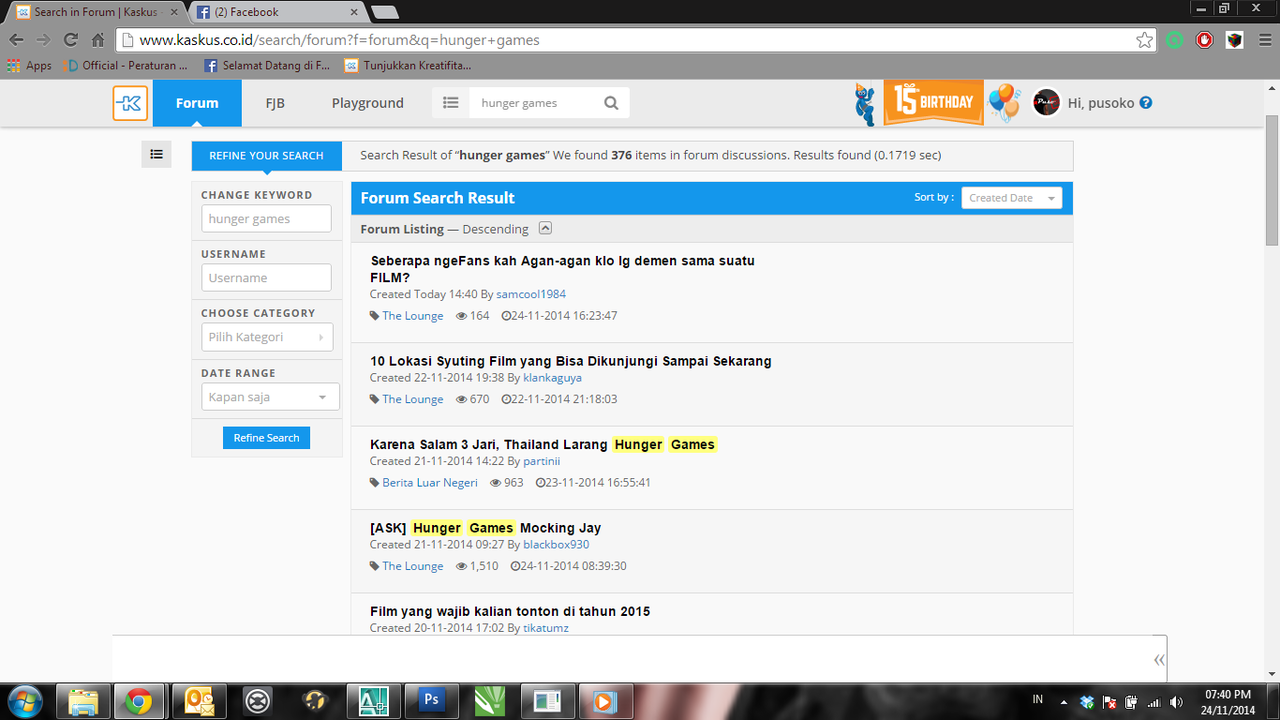Open Outlook from the taskbar
The image size is (1280, 720).
click(198, 701)
